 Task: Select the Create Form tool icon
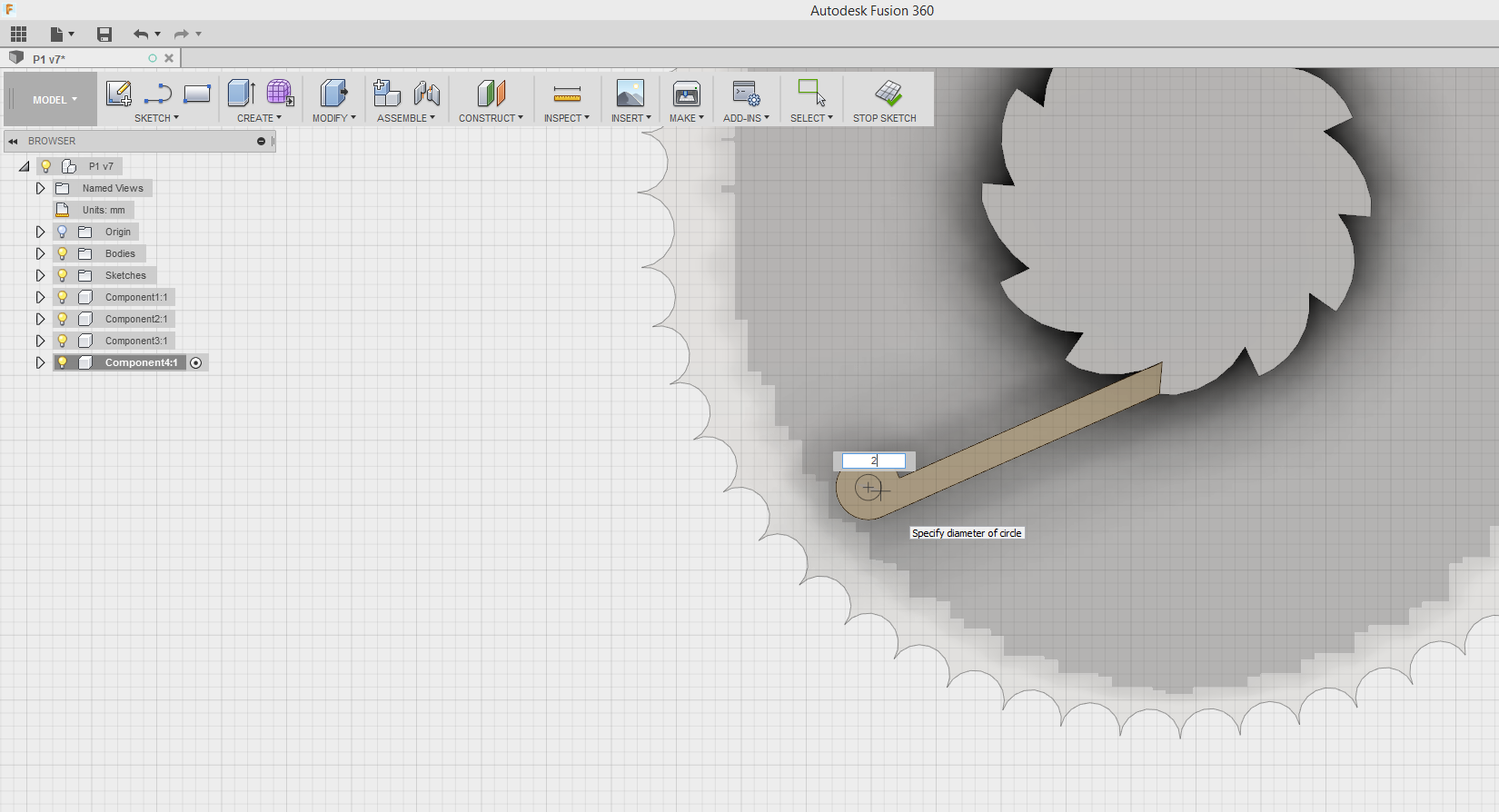pos(280,94)
